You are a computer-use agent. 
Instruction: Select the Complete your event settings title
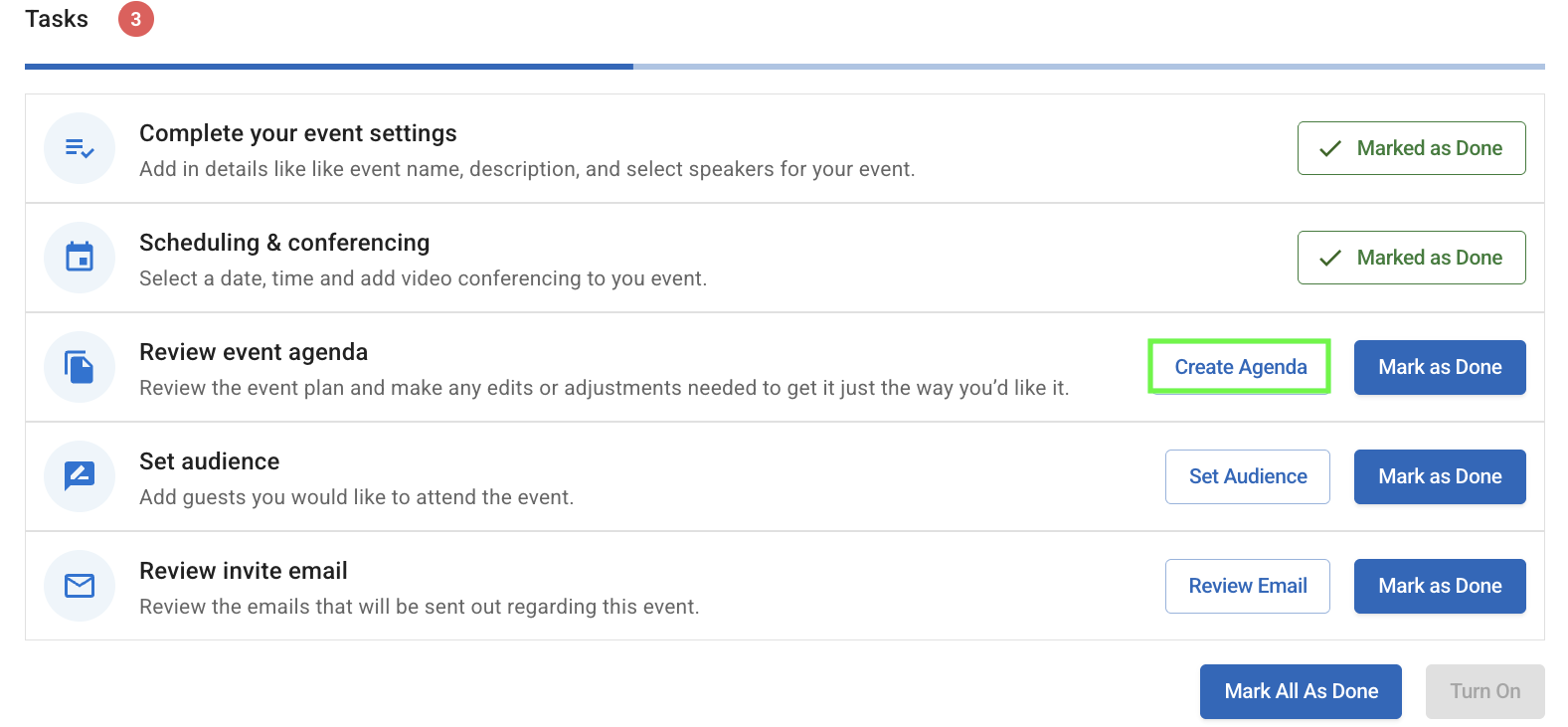[297, 133]
